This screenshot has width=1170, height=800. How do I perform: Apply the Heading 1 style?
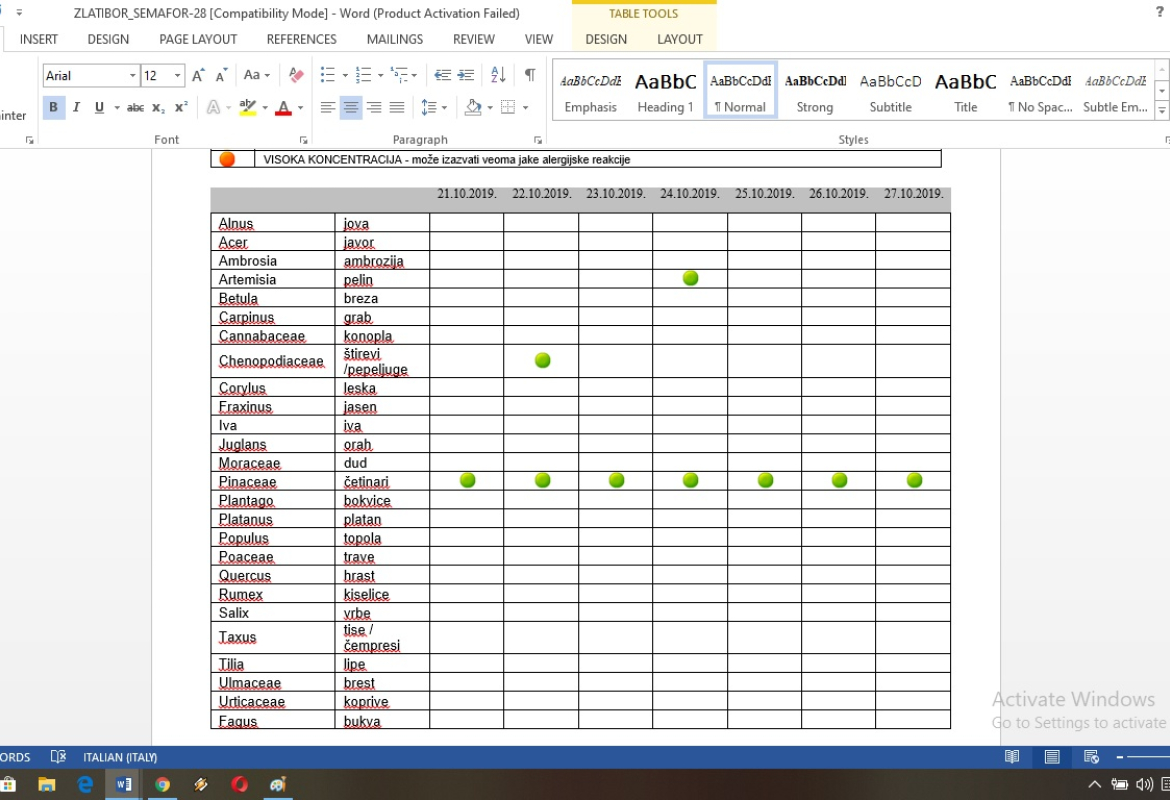point(665,92)
